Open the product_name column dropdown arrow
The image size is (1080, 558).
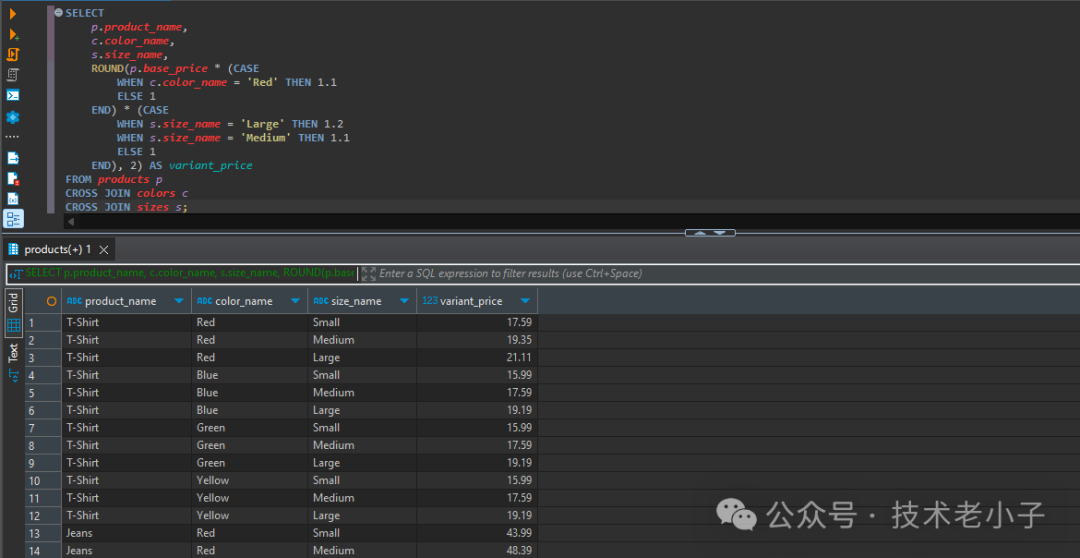[x=179, y=301]
